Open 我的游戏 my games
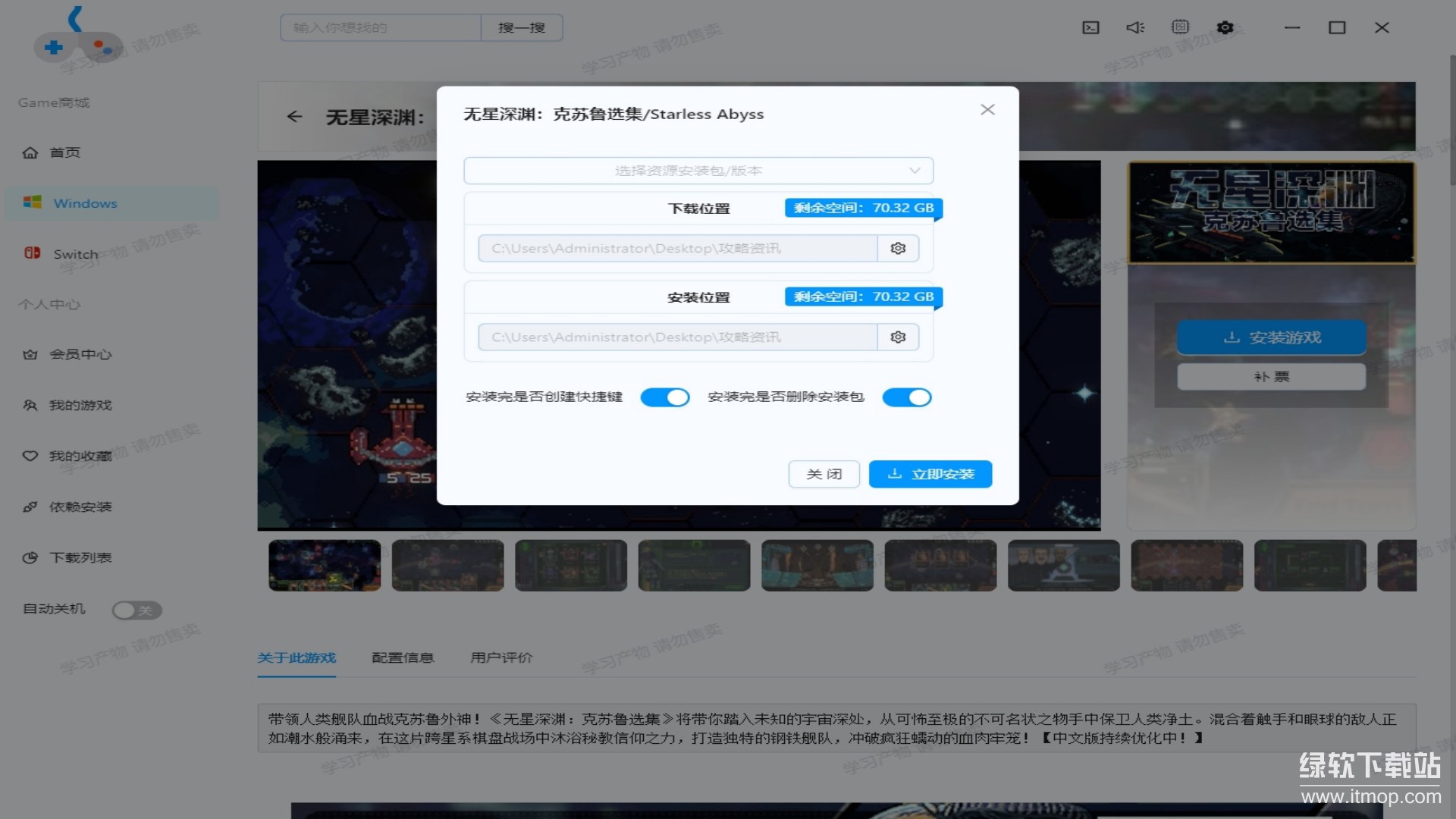The width and height of the screenshot is (1456, 819). click(x=67, y=406)
